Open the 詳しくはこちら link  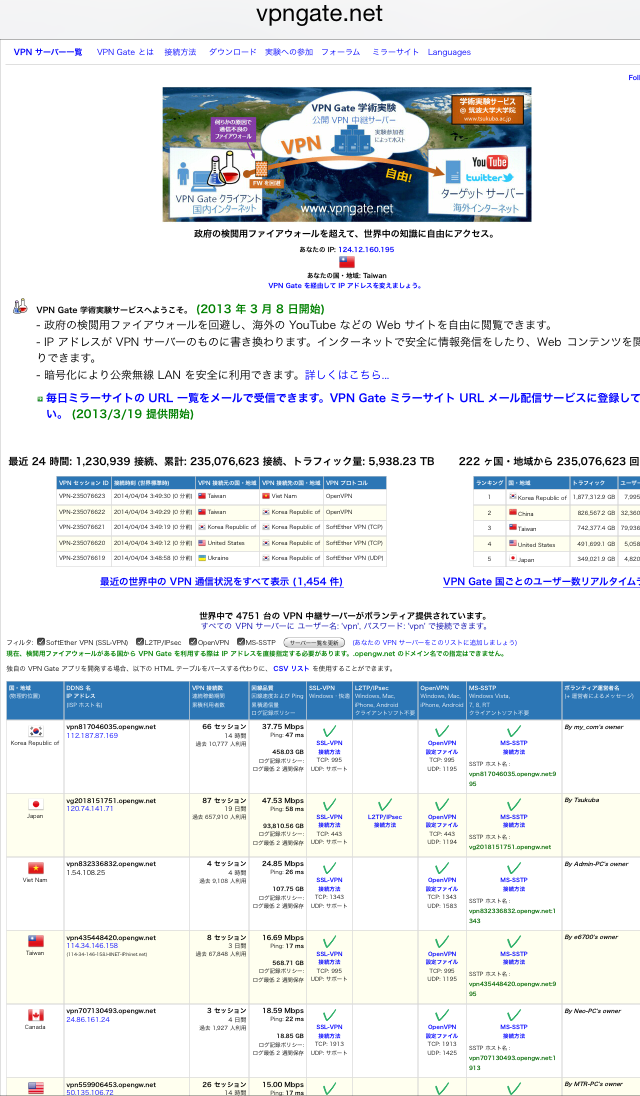pyautogui.click(x=347, y=375)
